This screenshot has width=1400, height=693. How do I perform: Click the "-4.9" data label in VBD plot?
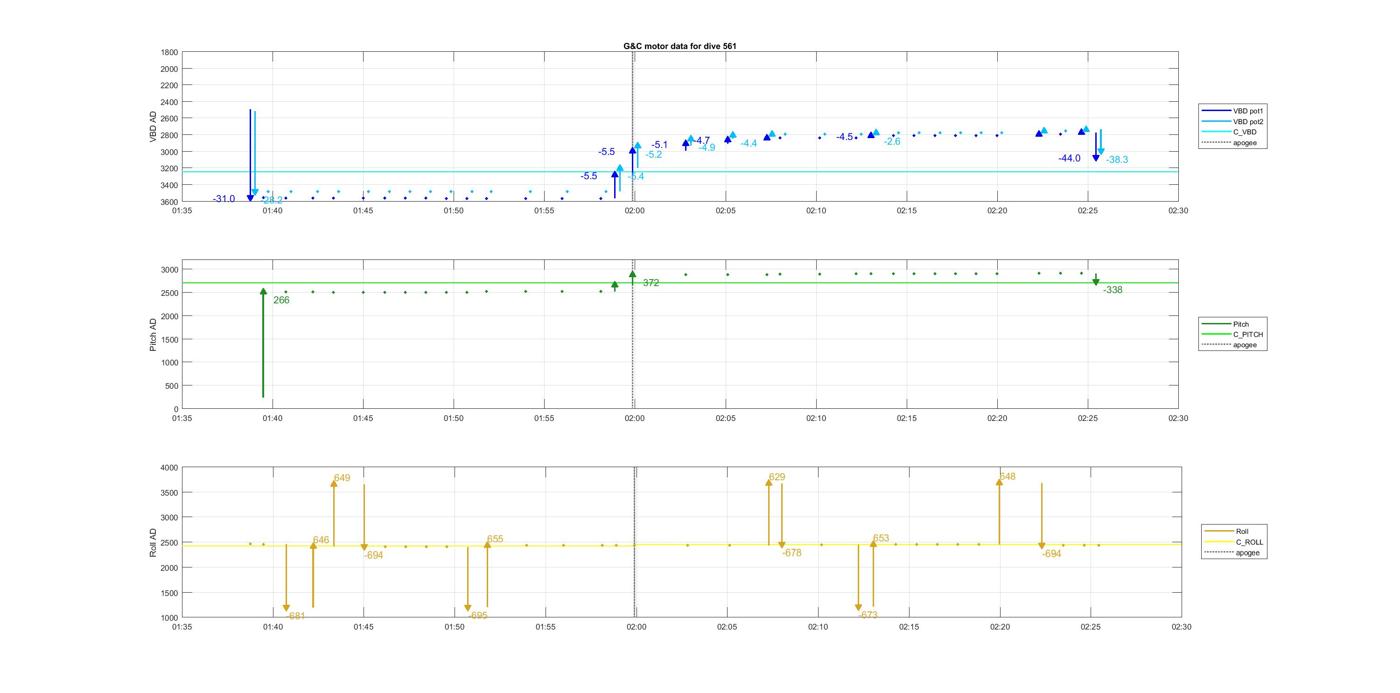(x=707, y=148)
